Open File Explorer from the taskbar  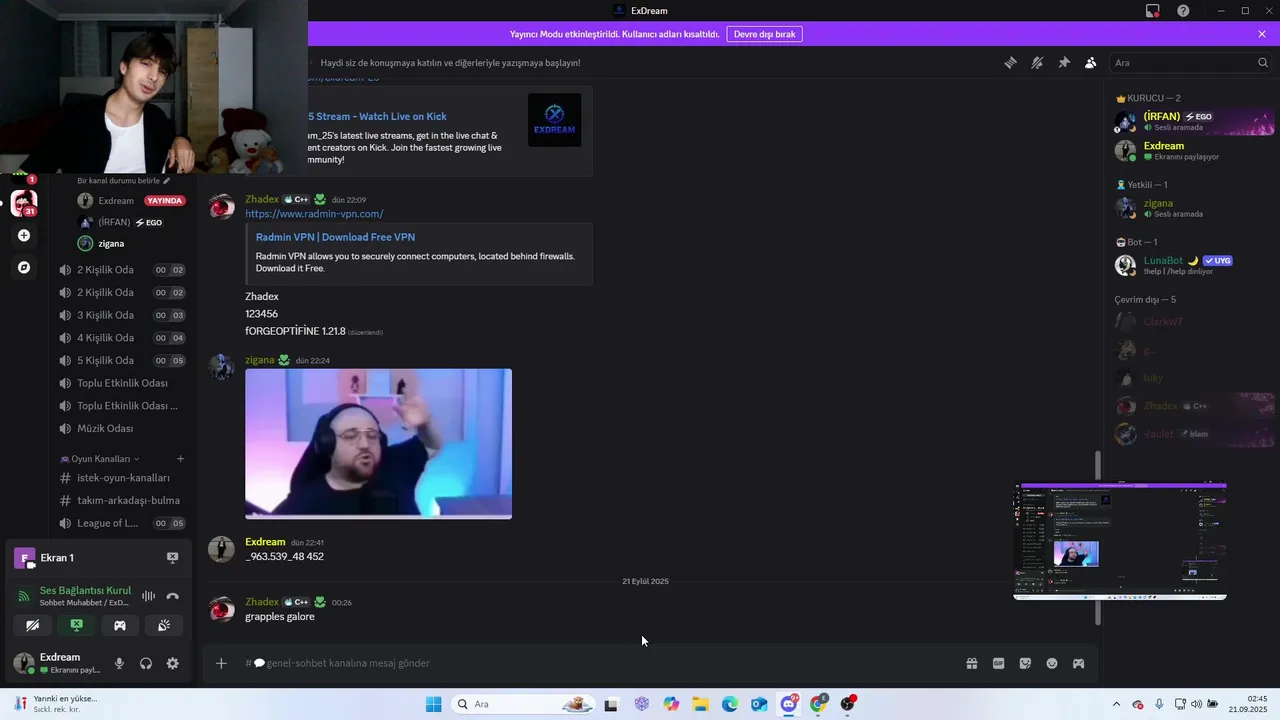[x=700, y=704]
